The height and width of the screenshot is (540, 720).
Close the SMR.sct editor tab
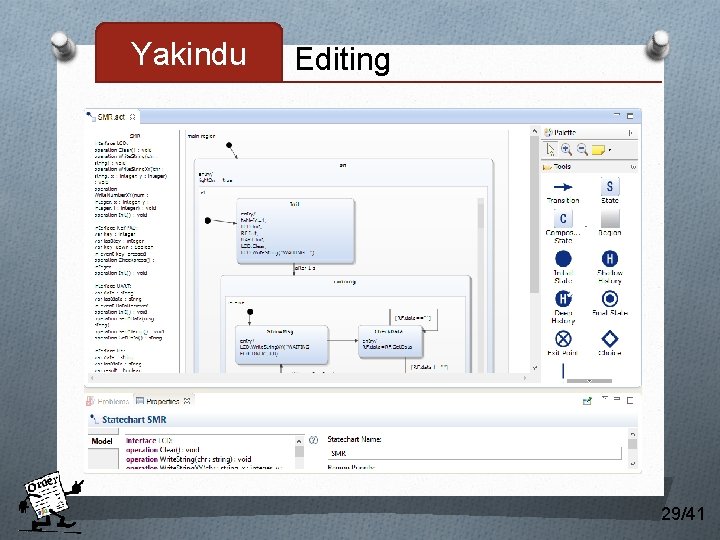click(x=132, y=117)
